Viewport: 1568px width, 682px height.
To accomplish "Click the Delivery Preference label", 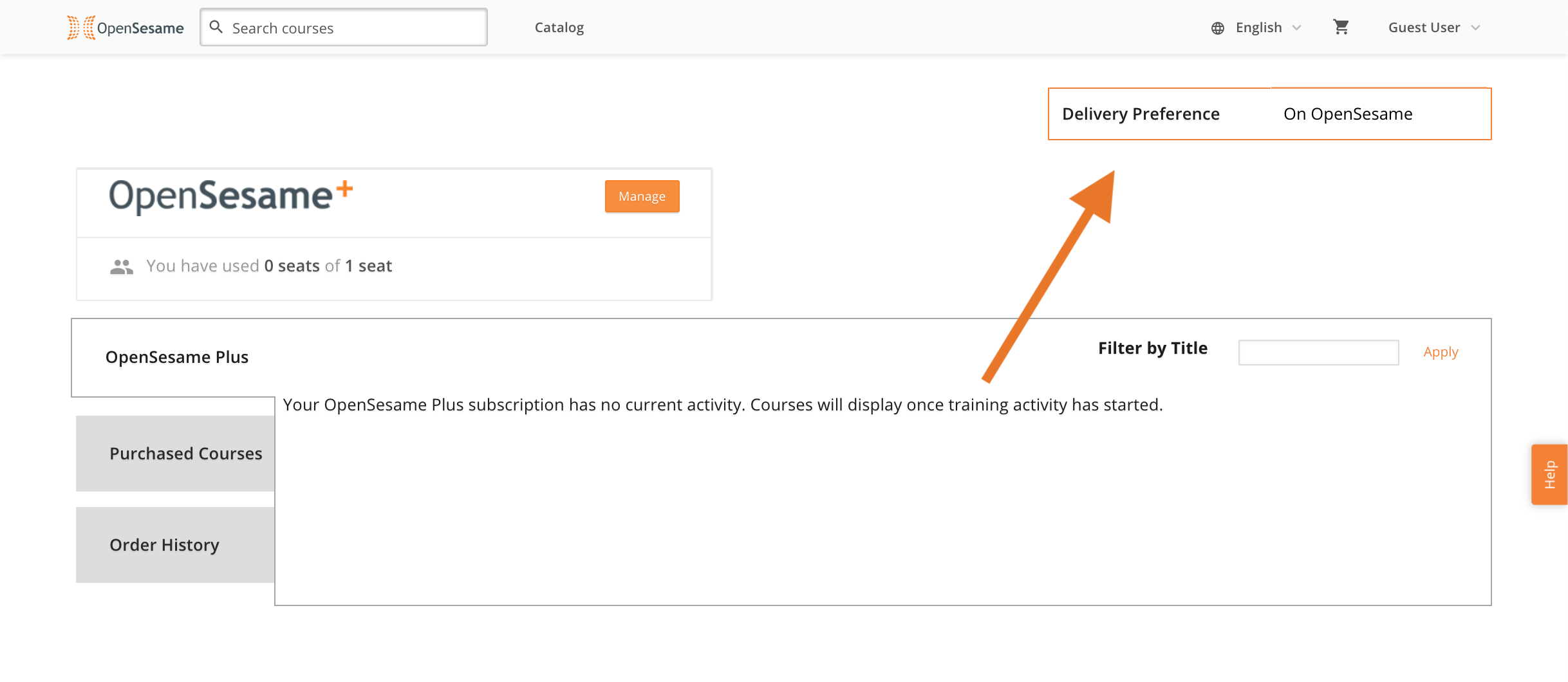I will pyautogui.click(x=1141, y=114).
